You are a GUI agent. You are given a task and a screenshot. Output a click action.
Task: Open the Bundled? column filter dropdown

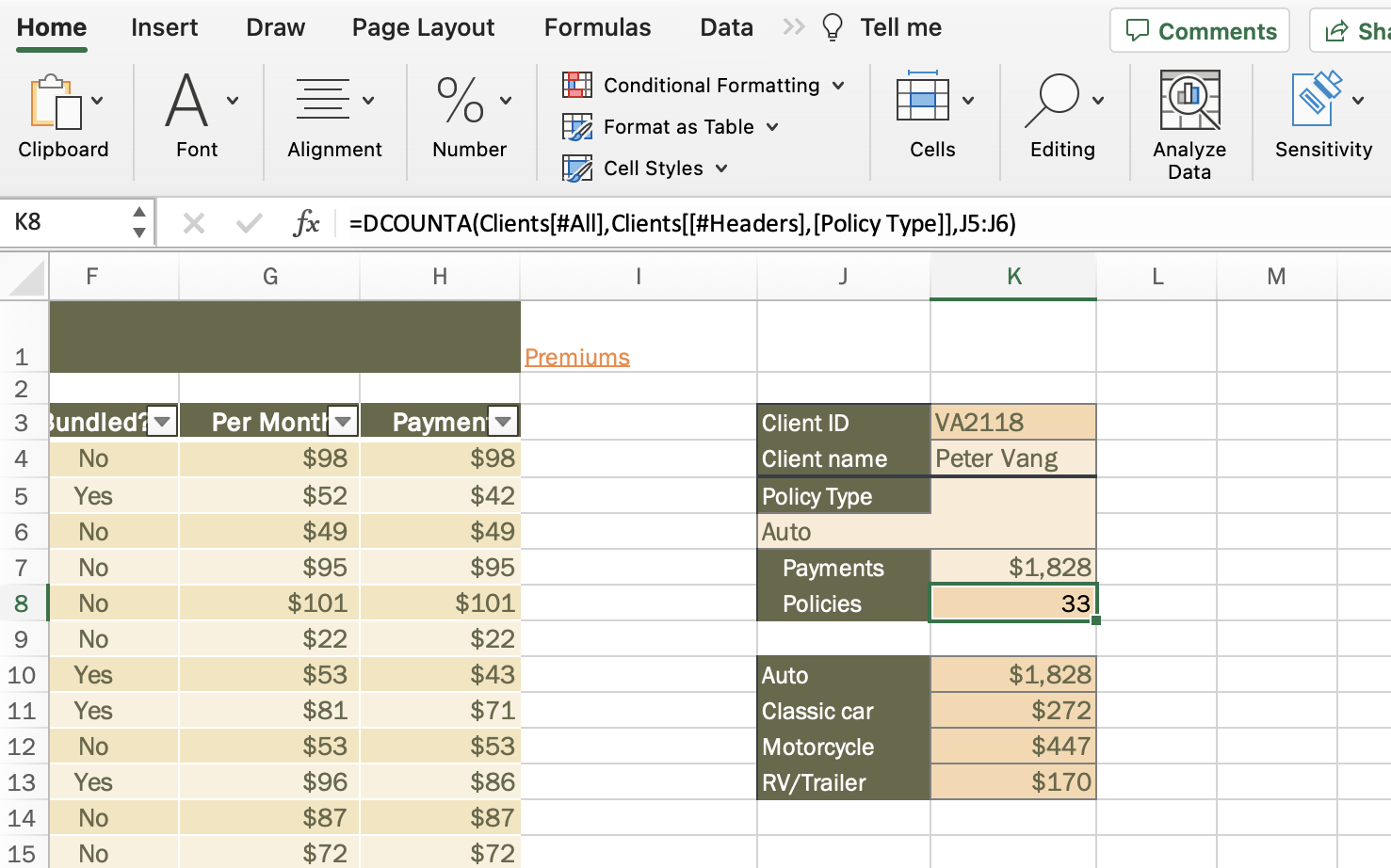tap(163, 422)
